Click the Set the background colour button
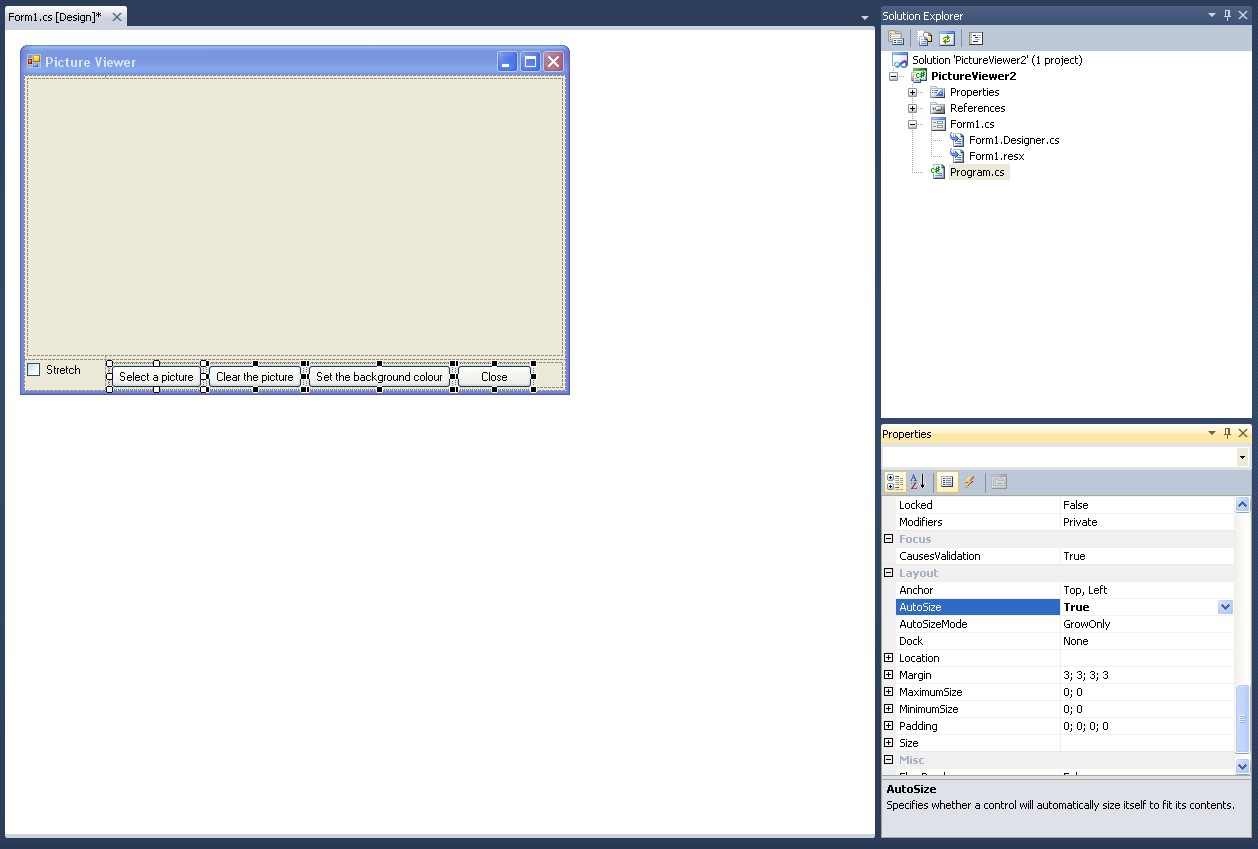The height and width of the screenshot is (849, 1258). pos(379,377)
